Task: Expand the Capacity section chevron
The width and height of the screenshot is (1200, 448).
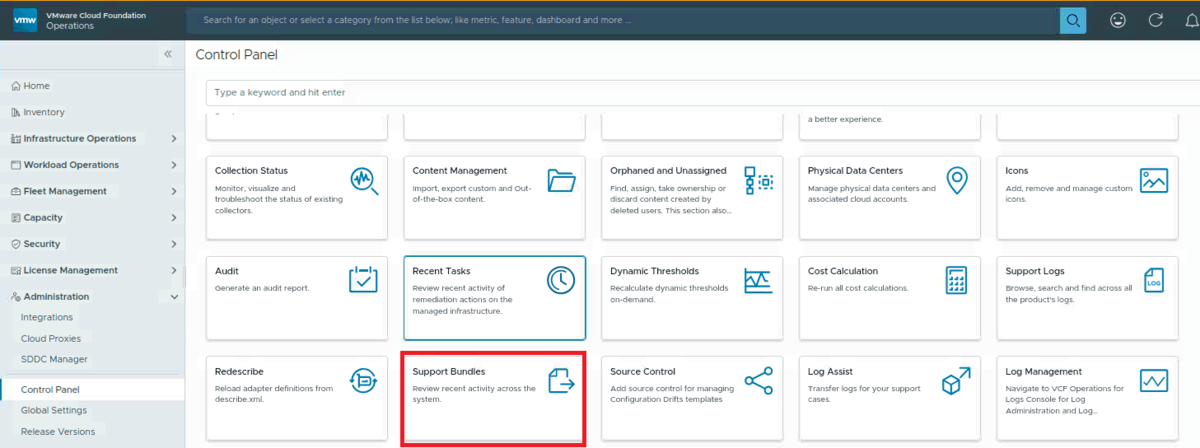Action: click(174, 218)
